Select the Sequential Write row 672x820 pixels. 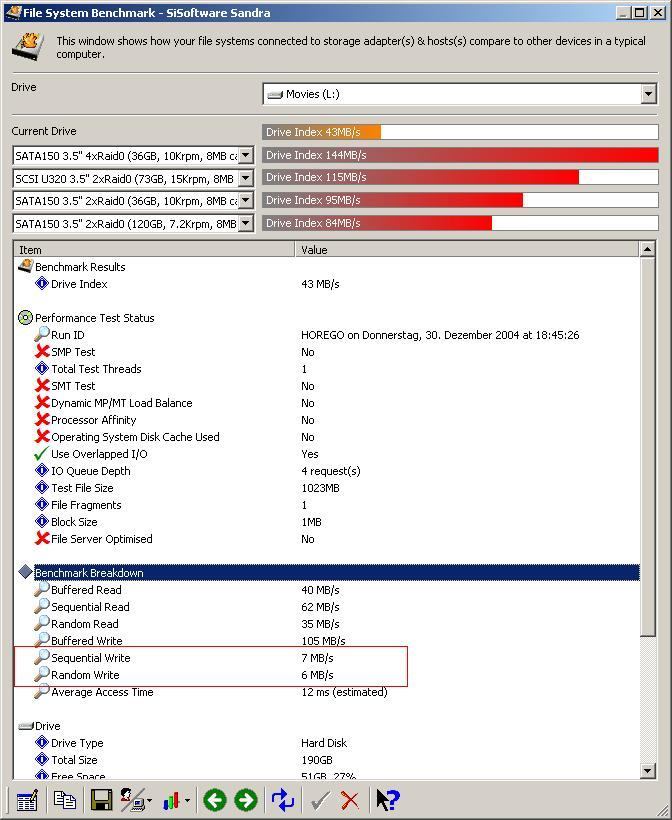(x=328, y=657)
